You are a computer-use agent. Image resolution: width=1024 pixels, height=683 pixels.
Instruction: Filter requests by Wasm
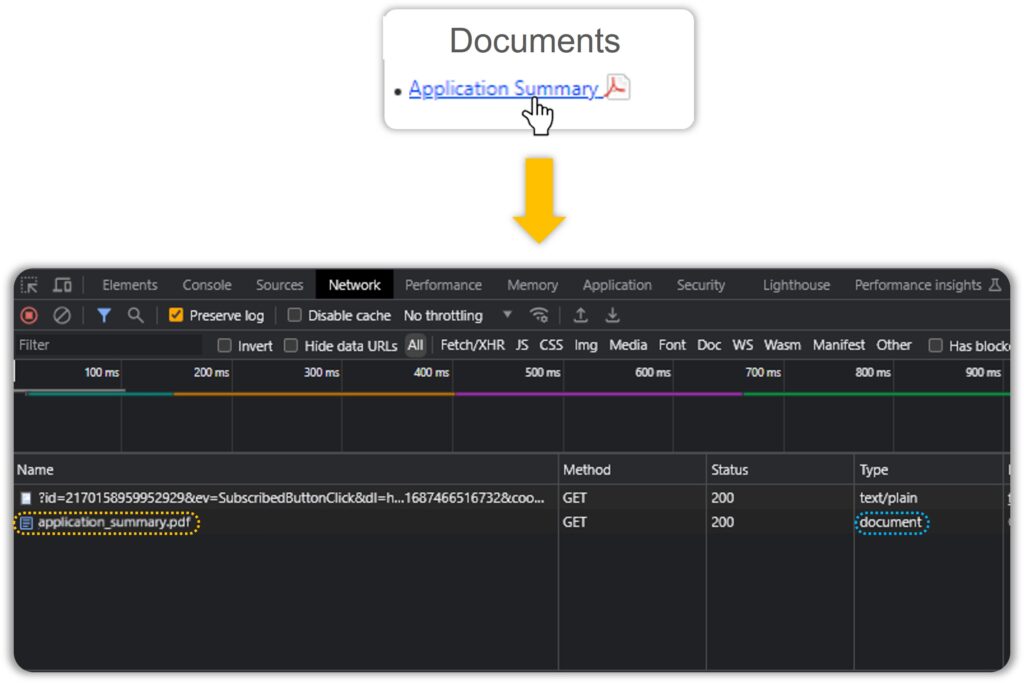click(x=782, y=345)
